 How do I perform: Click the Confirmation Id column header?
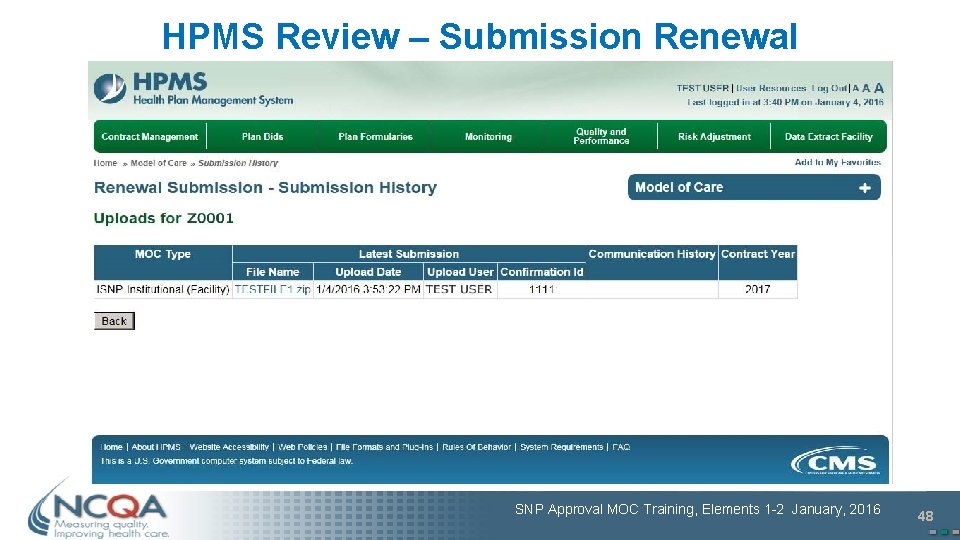pos(542,272)
